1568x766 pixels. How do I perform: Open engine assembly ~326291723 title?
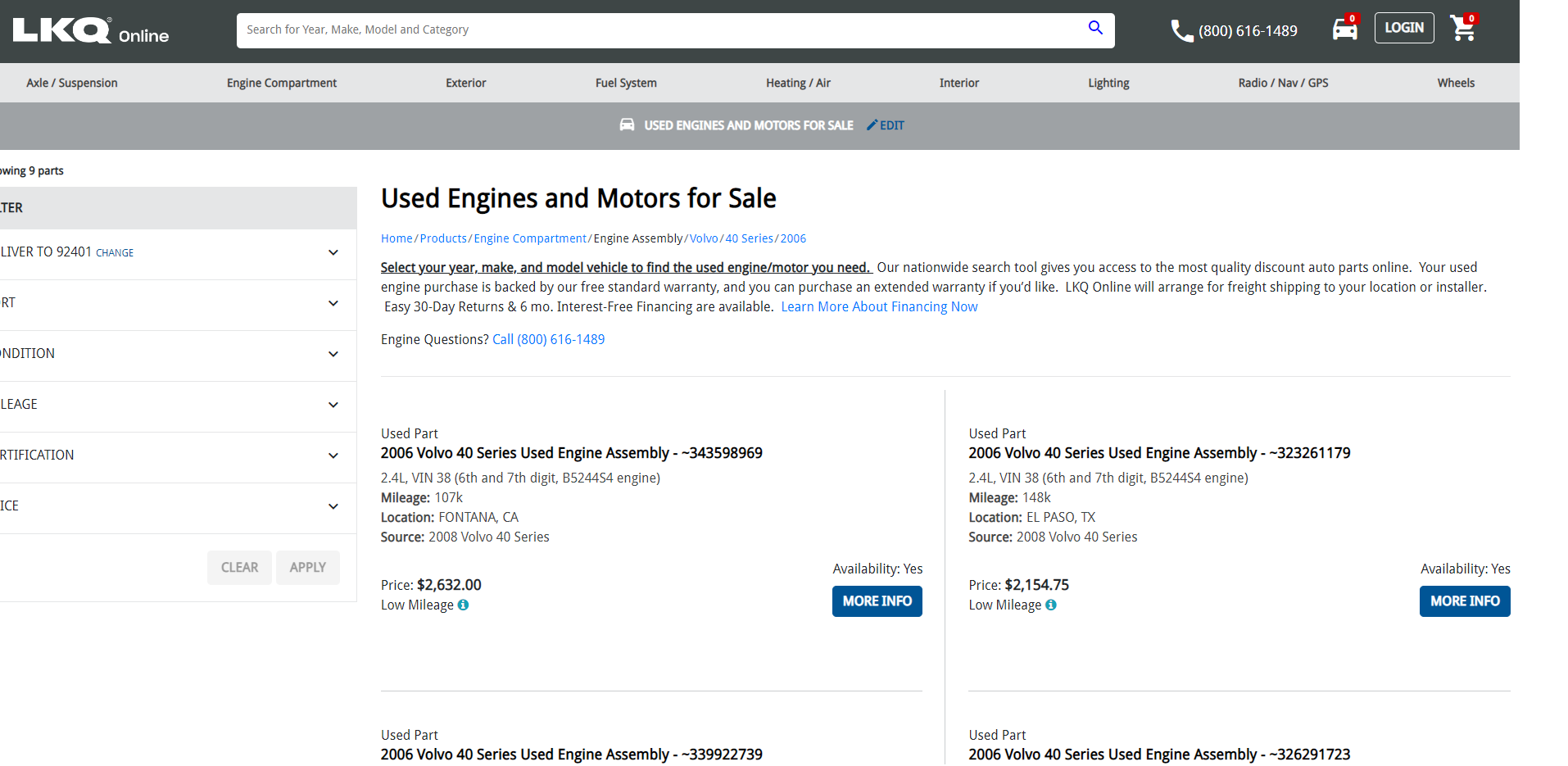coord(1159,755)
